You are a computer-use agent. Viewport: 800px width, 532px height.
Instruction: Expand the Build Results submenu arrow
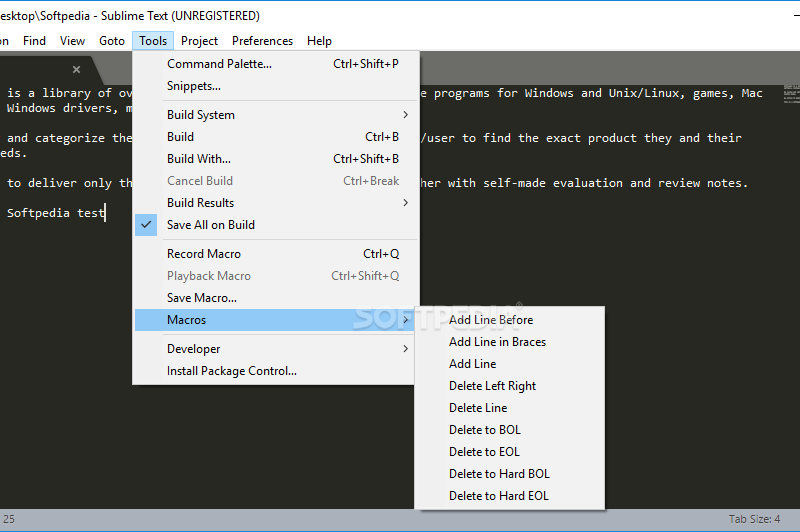[406, 203]
